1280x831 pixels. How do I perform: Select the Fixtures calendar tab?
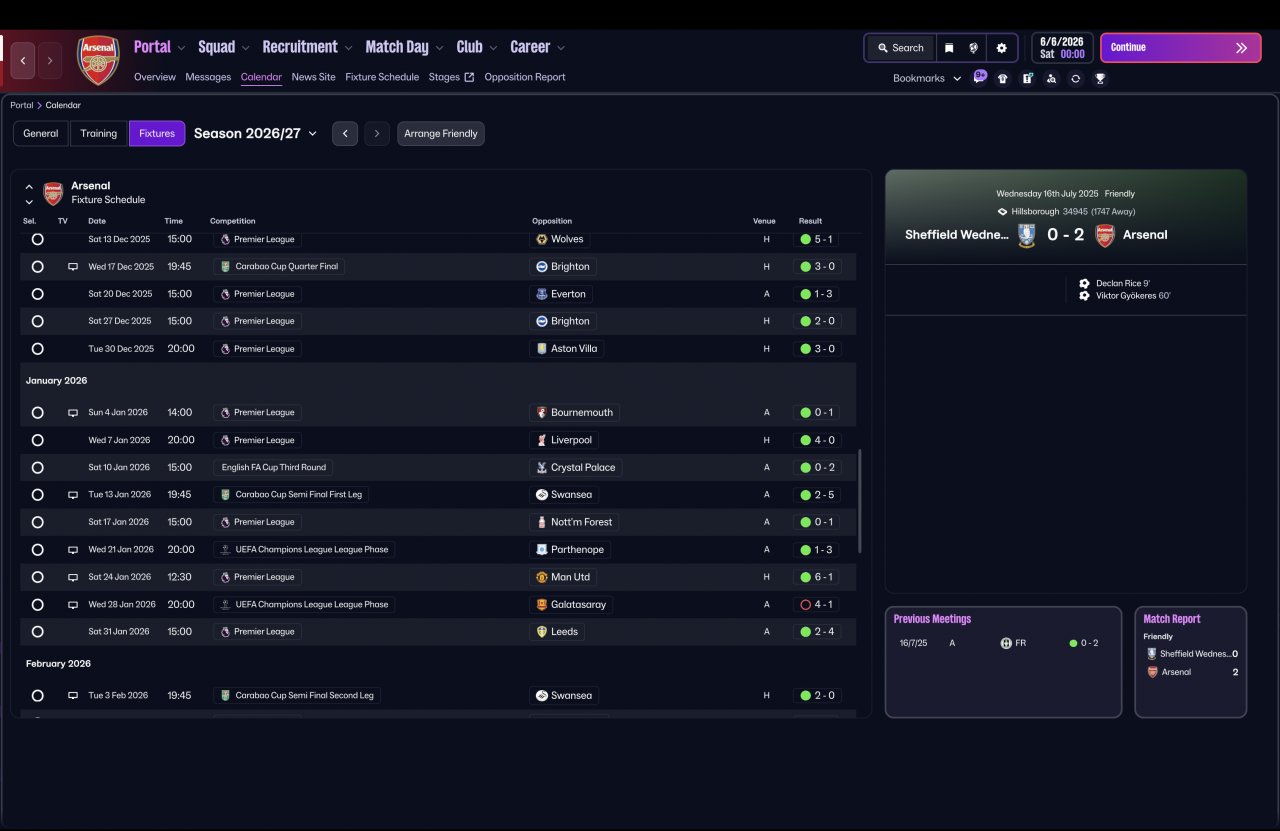157,133
